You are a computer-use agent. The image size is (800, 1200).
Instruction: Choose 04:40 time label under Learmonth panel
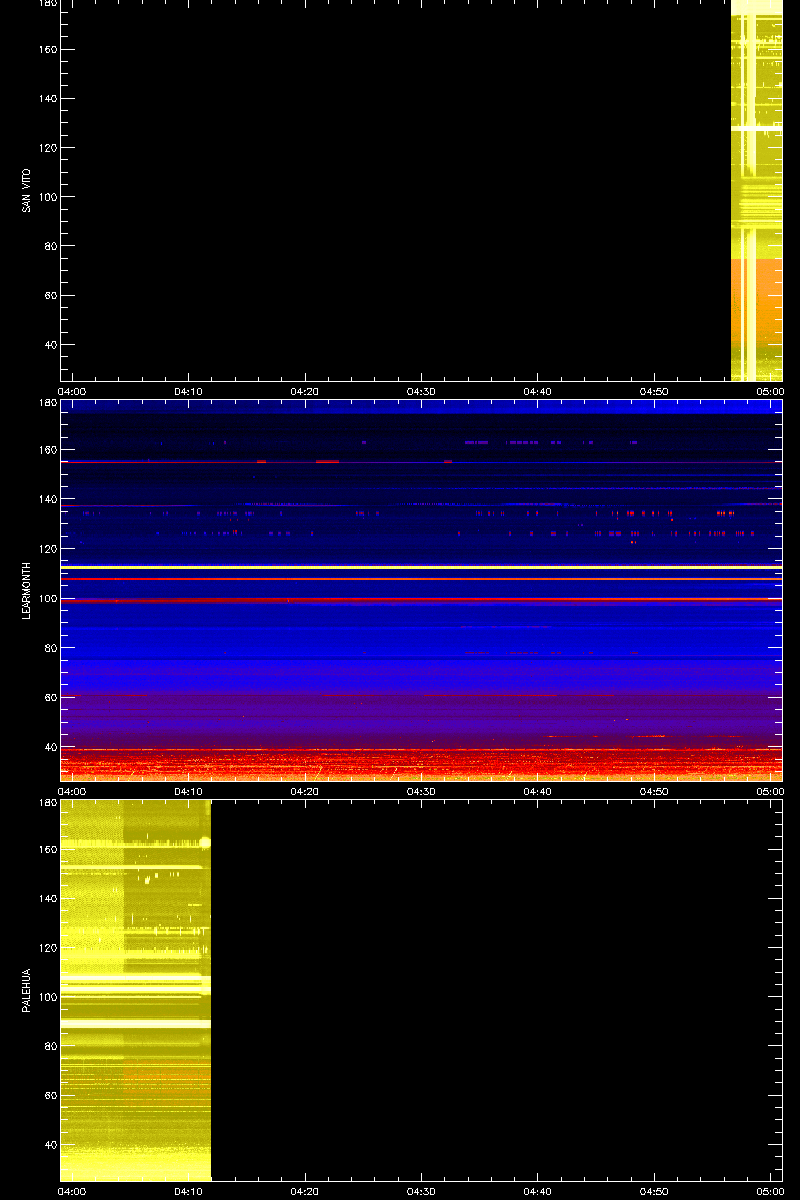(x=538, y=791)
